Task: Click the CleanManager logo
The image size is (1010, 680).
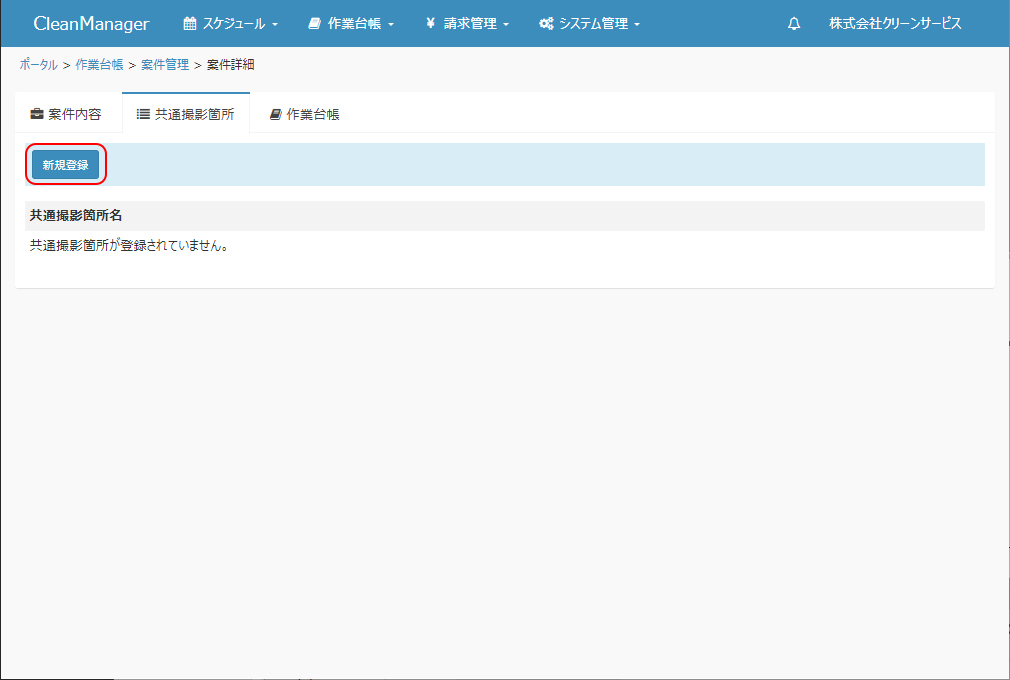Action: 91,24
